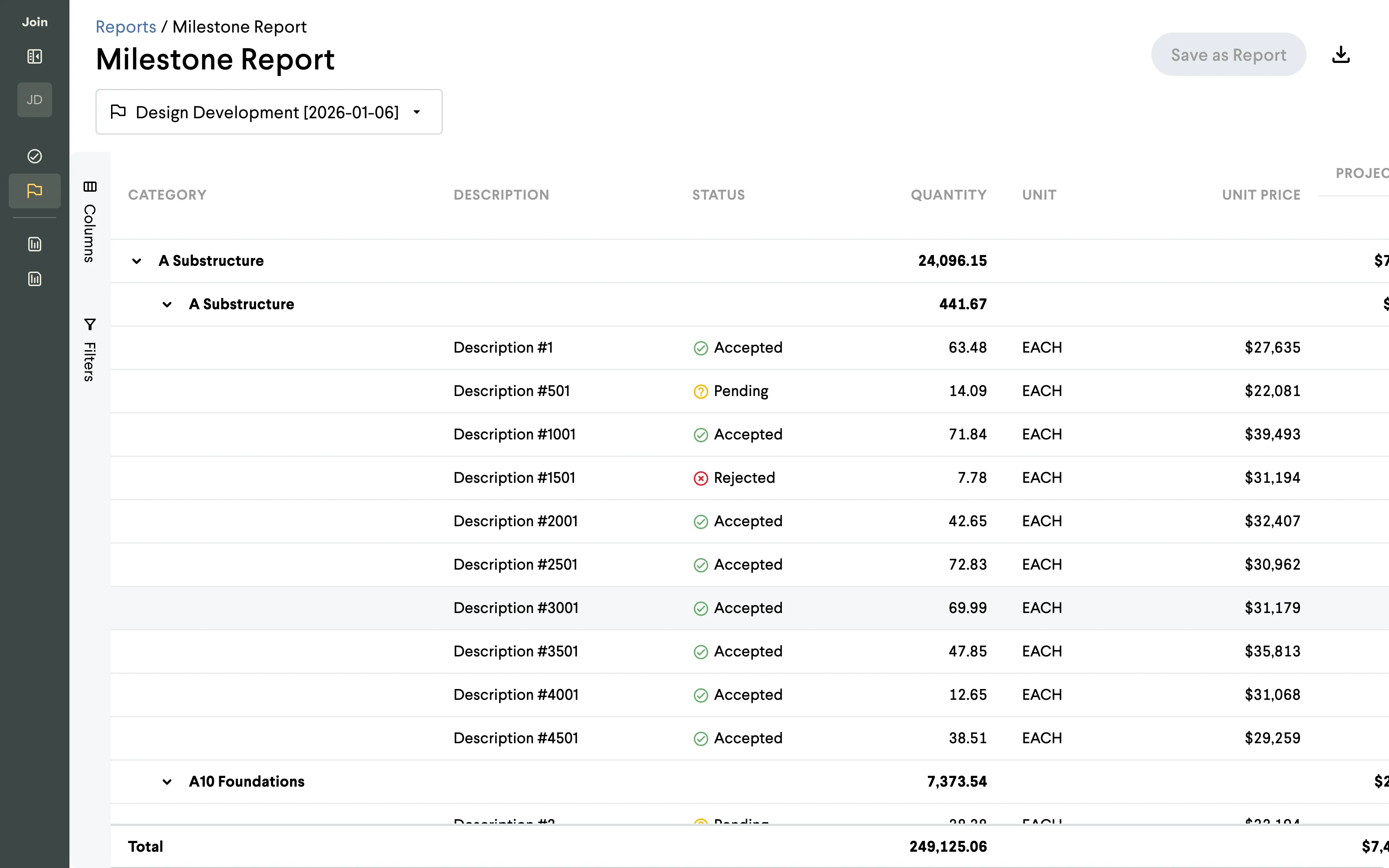
Task: Sort by the CATEGORY column header
Action: point(167,195)
